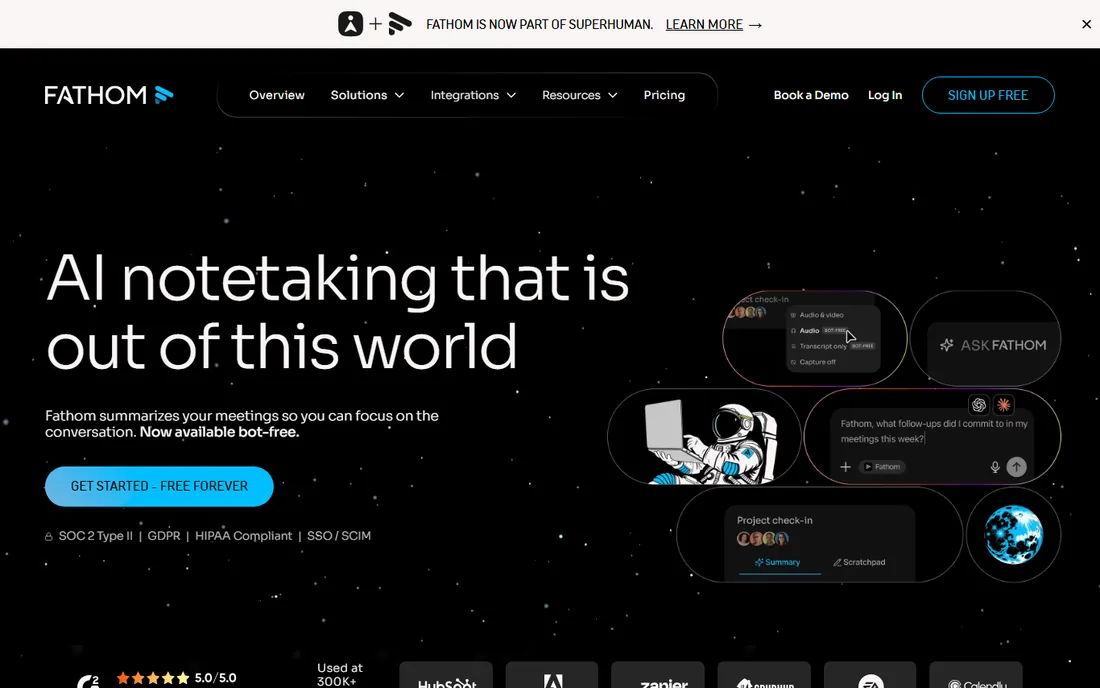The height and width of the screenshot is (688, 1100).
Task: Click the Ask Fathom sparkle icon
Action: click(x=946, y=345)
